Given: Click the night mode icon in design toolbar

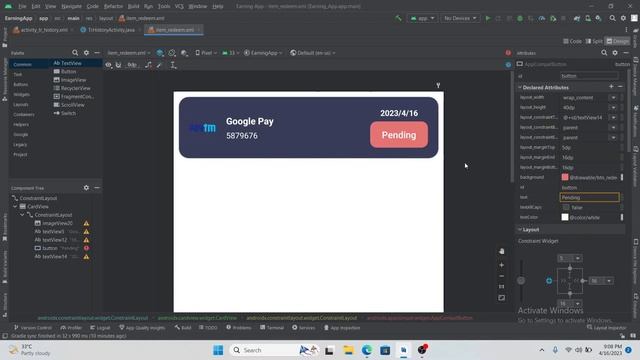Looking at the screenshot, I should tap(184, 53).
